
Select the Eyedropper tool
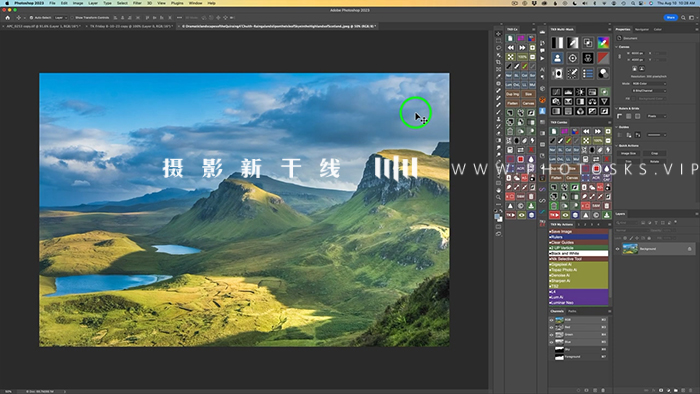498,76
